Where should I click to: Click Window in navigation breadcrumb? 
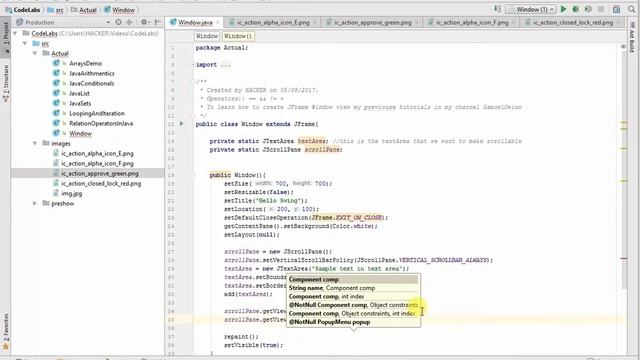[120, 9]
